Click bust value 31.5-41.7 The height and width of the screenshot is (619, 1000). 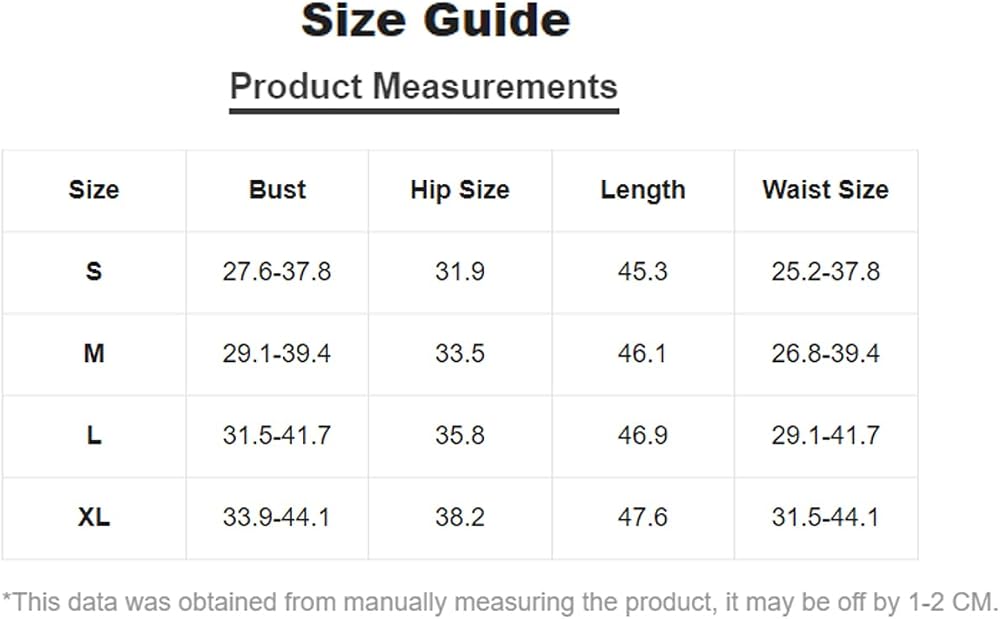pos(277,435)
